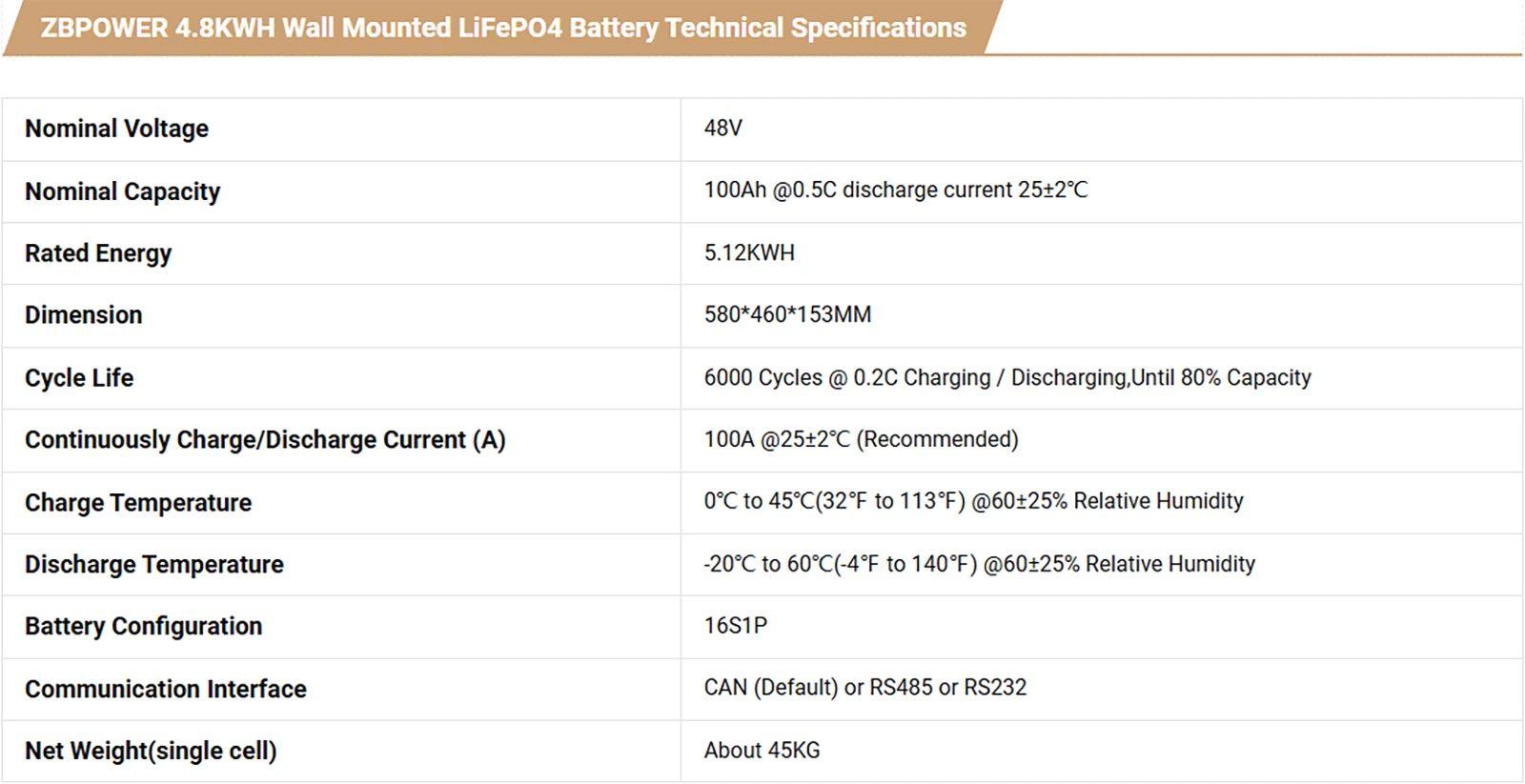1525x784 pixels.
Task: Select the Charge Temperature label
Action: 138,503
